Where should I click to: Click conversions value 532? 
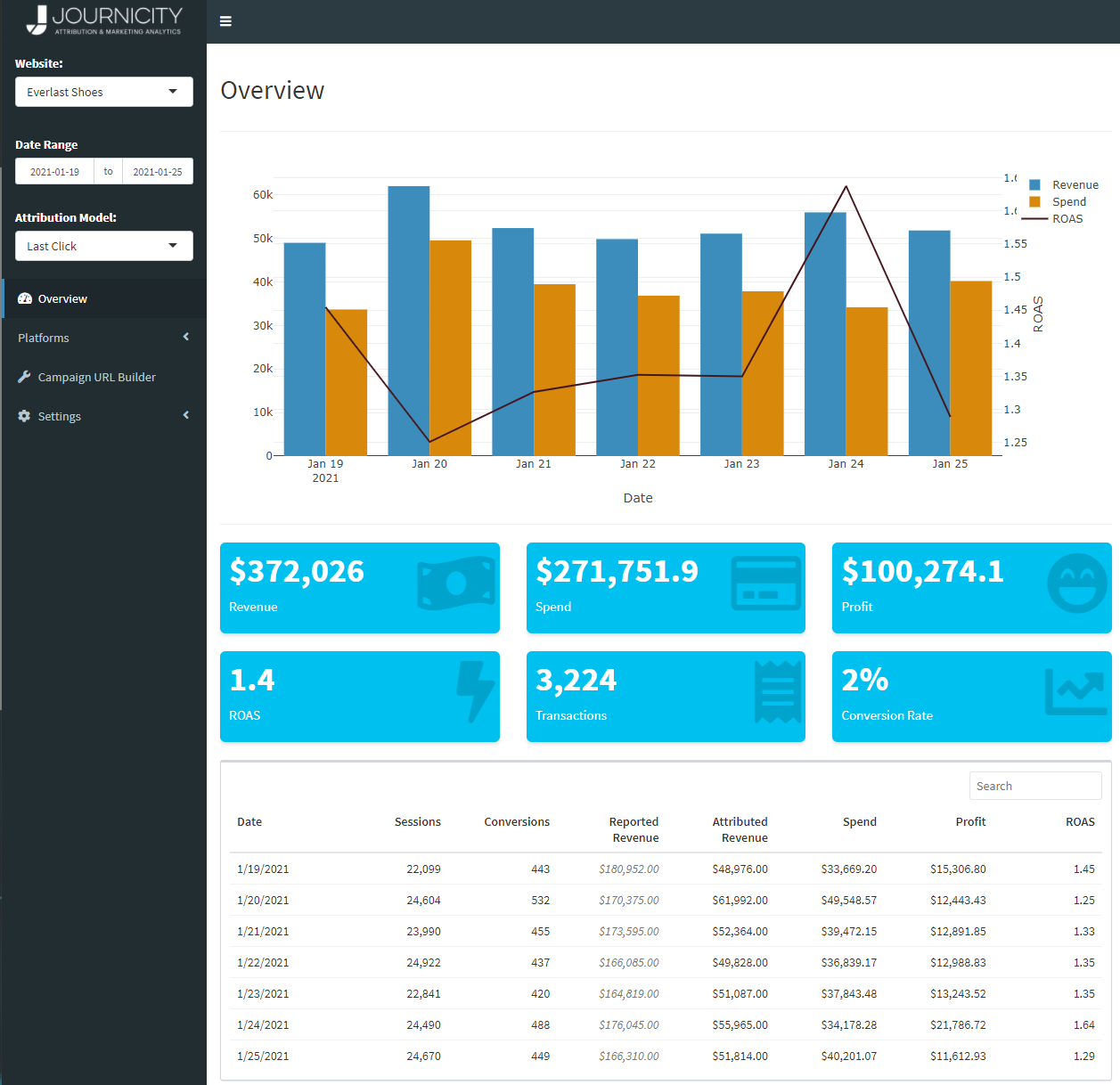[x=540, y=901]
